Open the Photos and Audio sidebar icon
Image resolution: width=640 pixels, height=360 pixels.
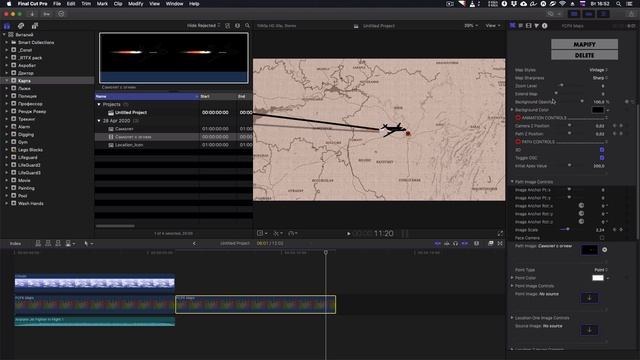click(x=21, y=26)
